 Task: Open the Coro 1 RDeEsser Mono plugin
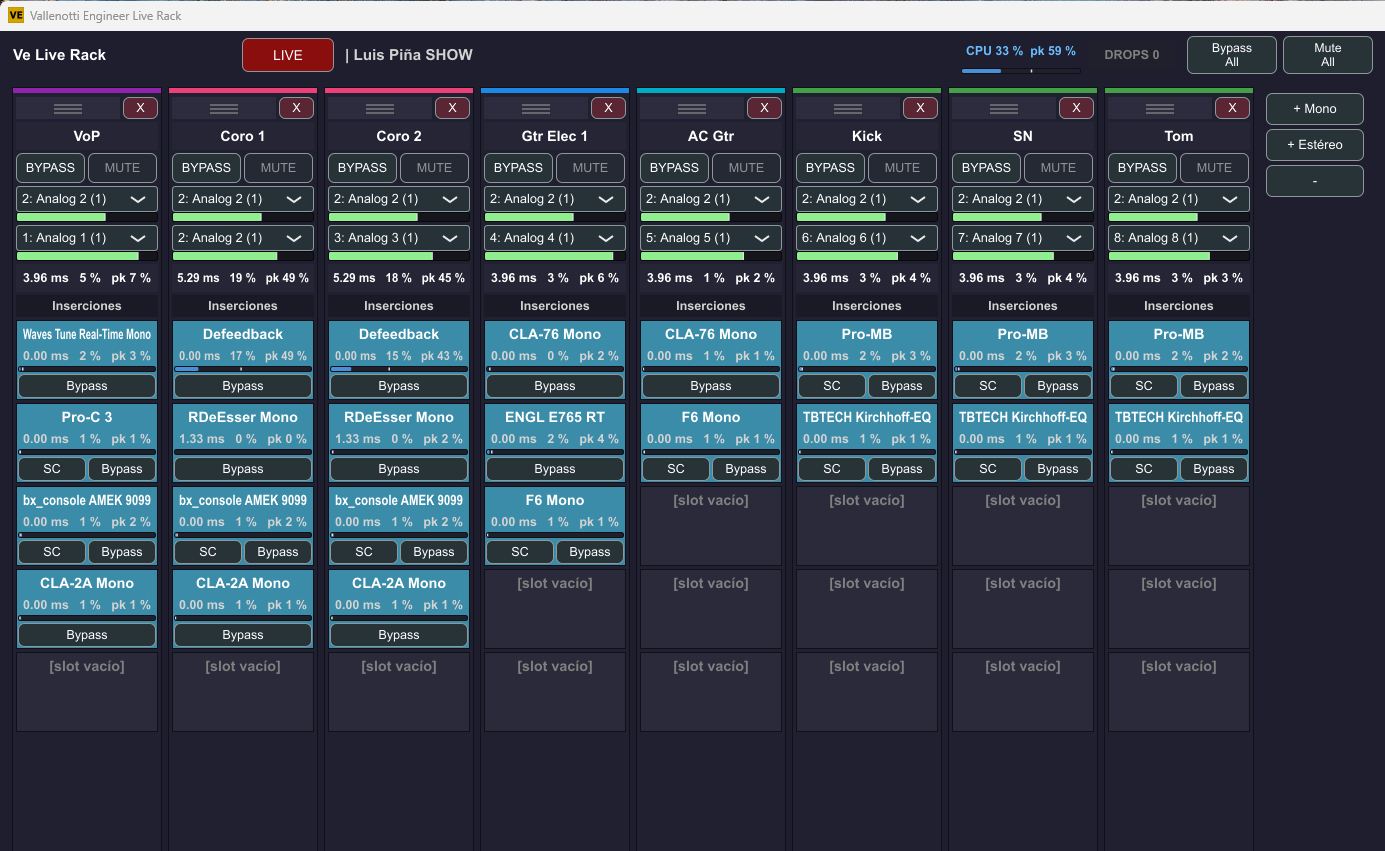tap(243, 417)
